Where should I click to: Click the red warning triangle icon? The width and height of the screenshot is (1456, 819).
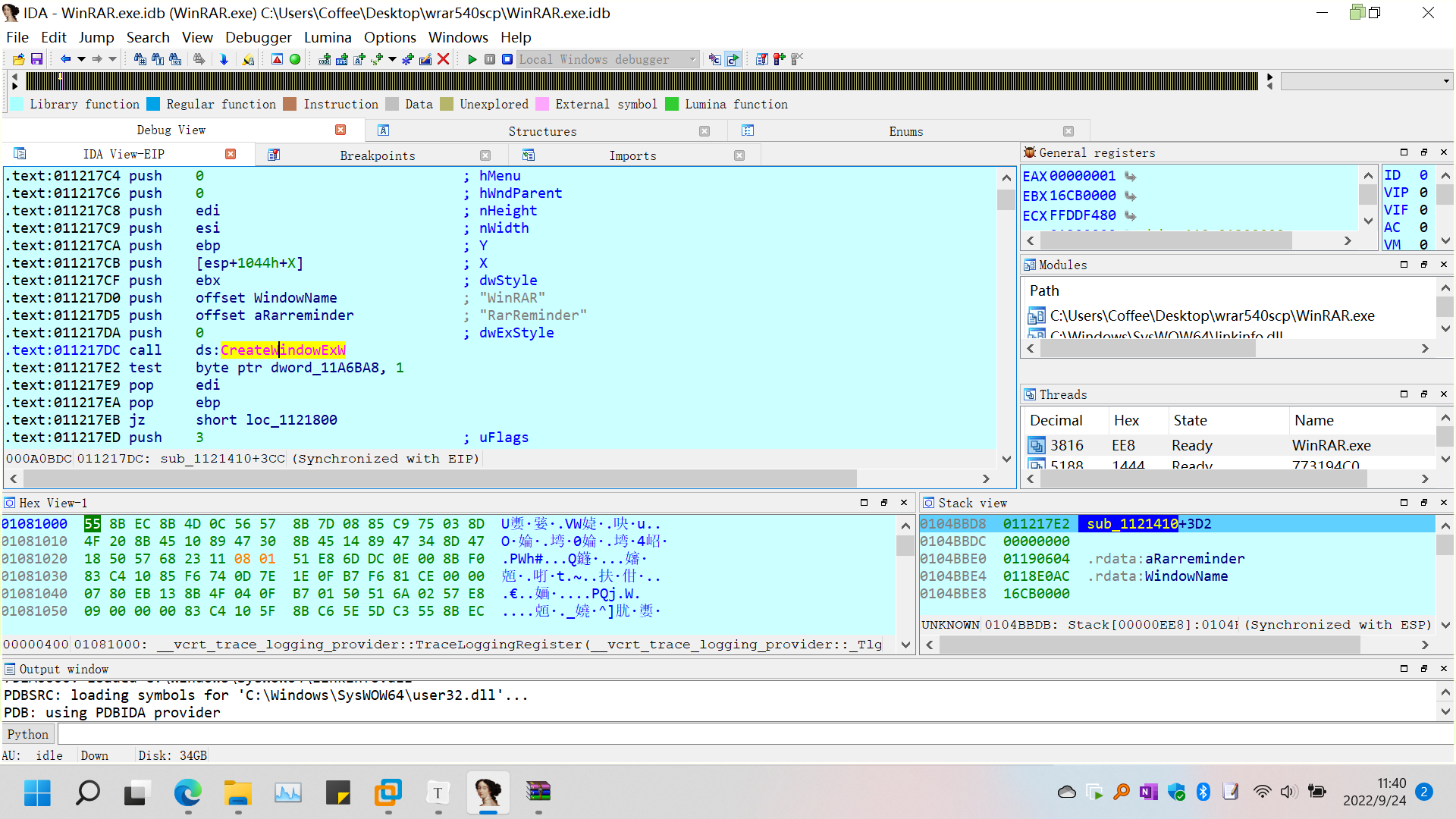pyautogui.click(x=278, y=59)
